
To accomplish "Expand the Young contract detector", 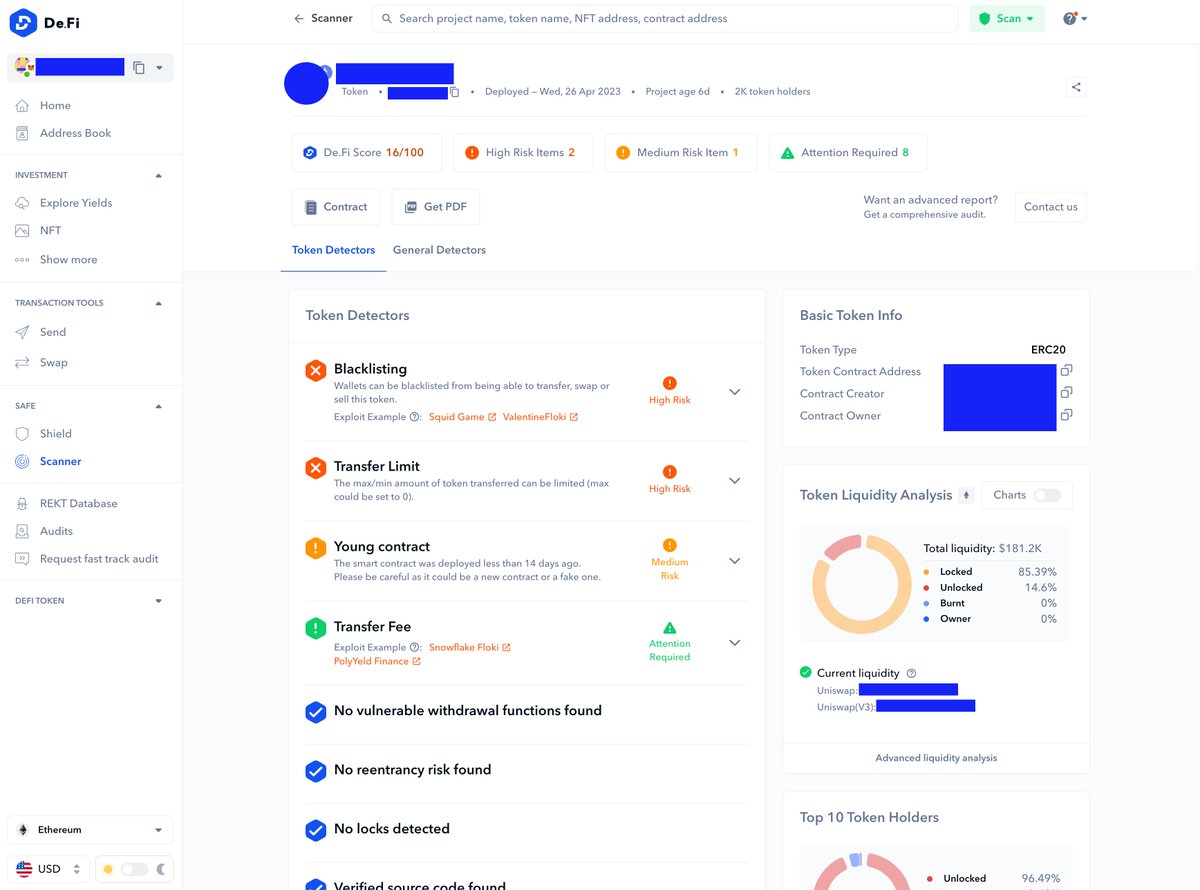I will click(x=735, y=561).
